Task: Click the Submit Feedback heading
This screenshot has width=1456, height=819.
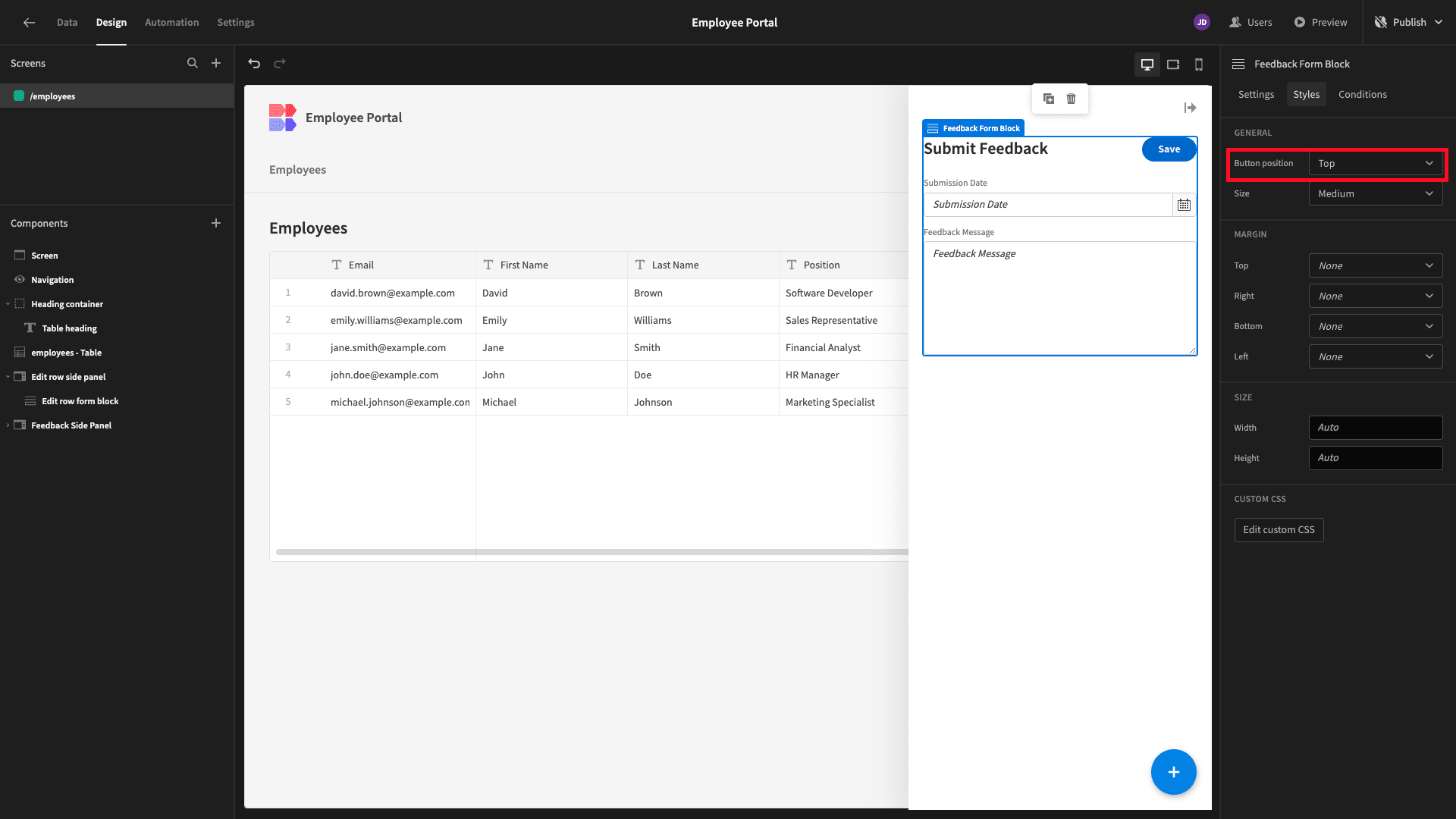Action: pos(986,149)
